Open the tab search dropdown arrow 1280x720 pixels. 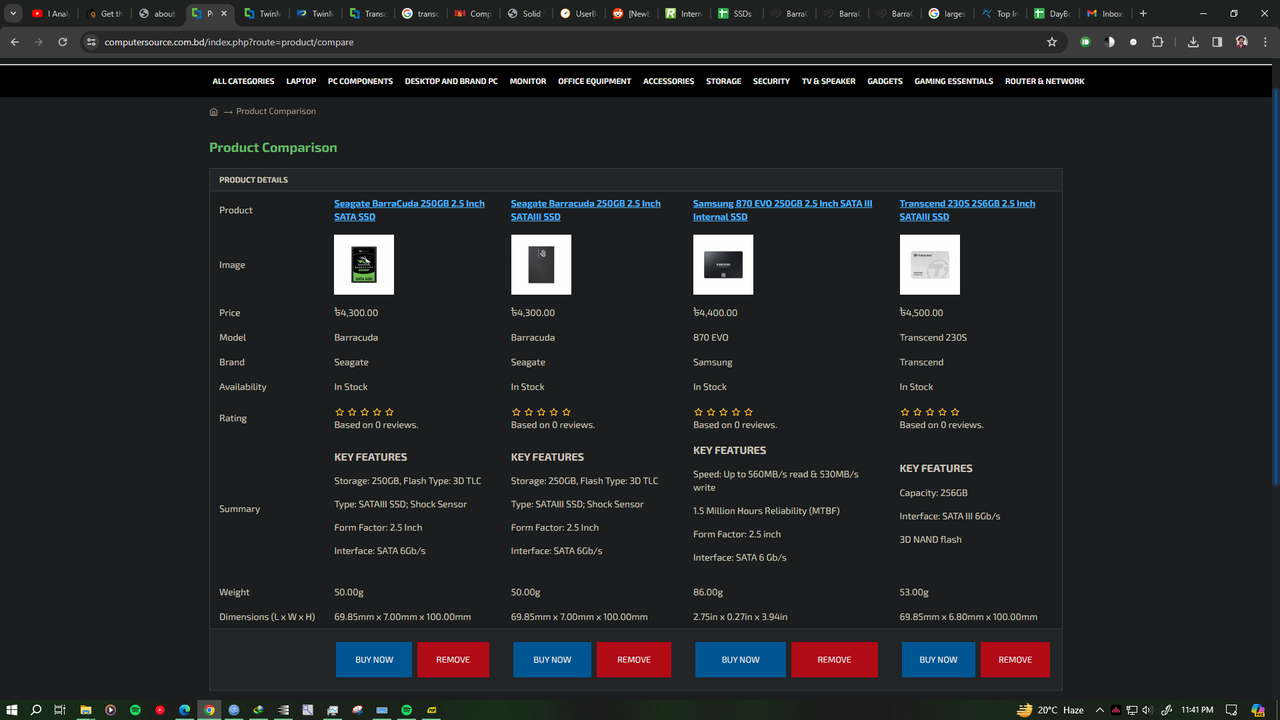point(14,14)
